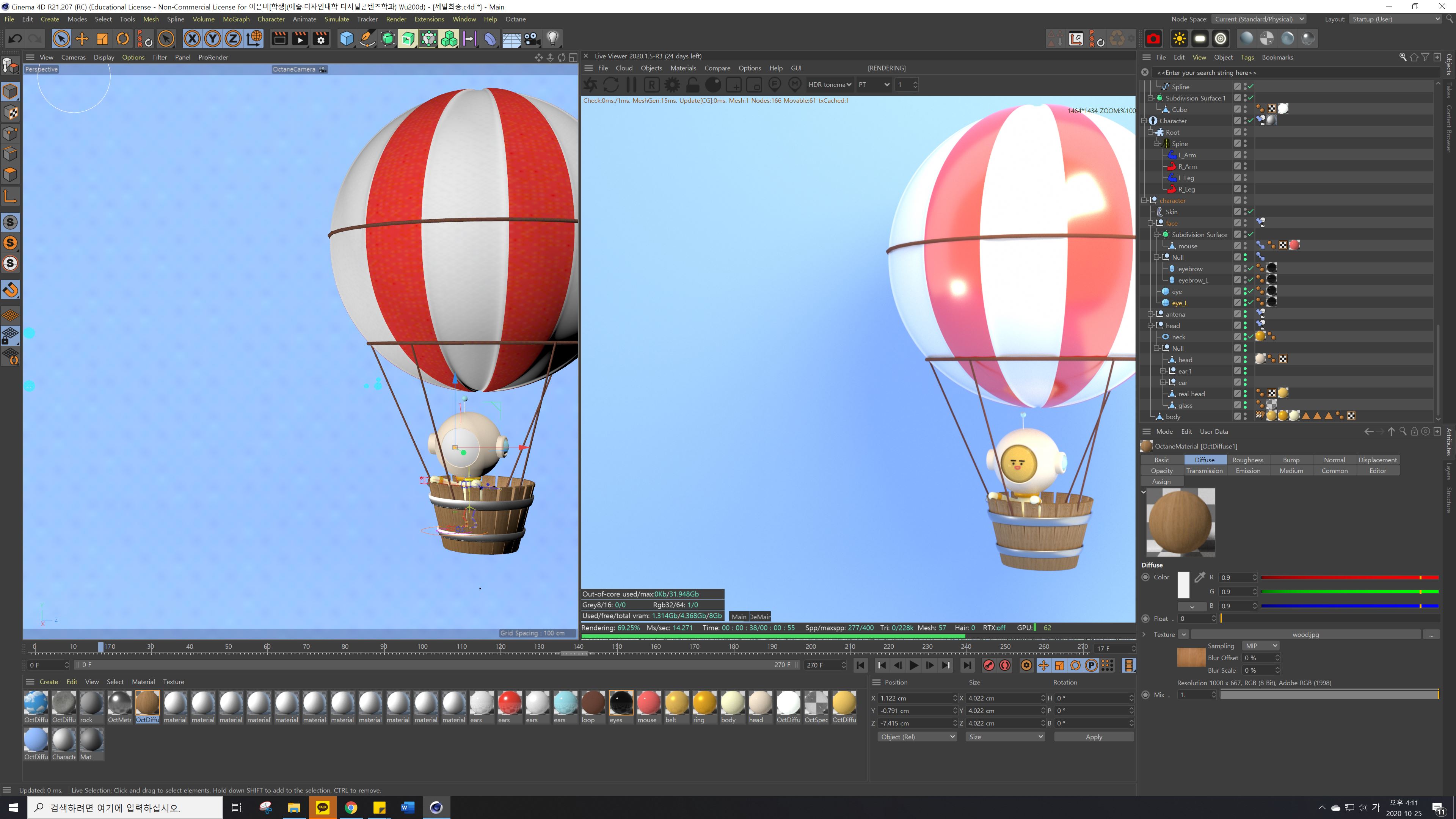Toggle visibility dots of eyebrow object
The height and width of the screenshot is (819, 1456).
pyautogui.click(x=1245, y=268)
